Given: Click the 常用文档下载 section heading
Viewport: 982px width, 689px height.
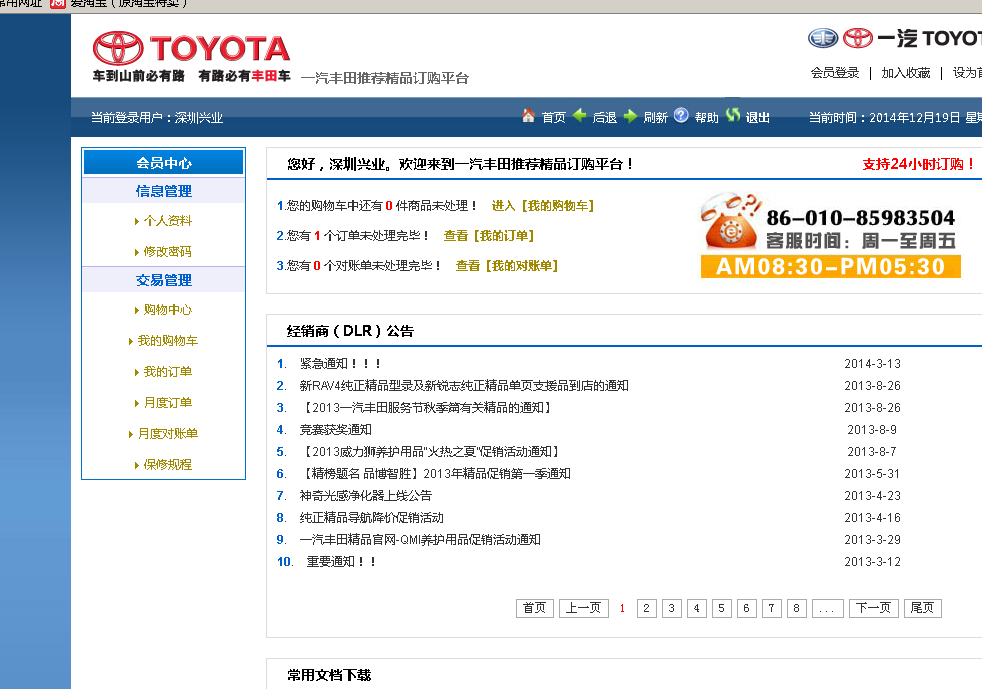Looking at the screenshot, I should click(329, 675).
